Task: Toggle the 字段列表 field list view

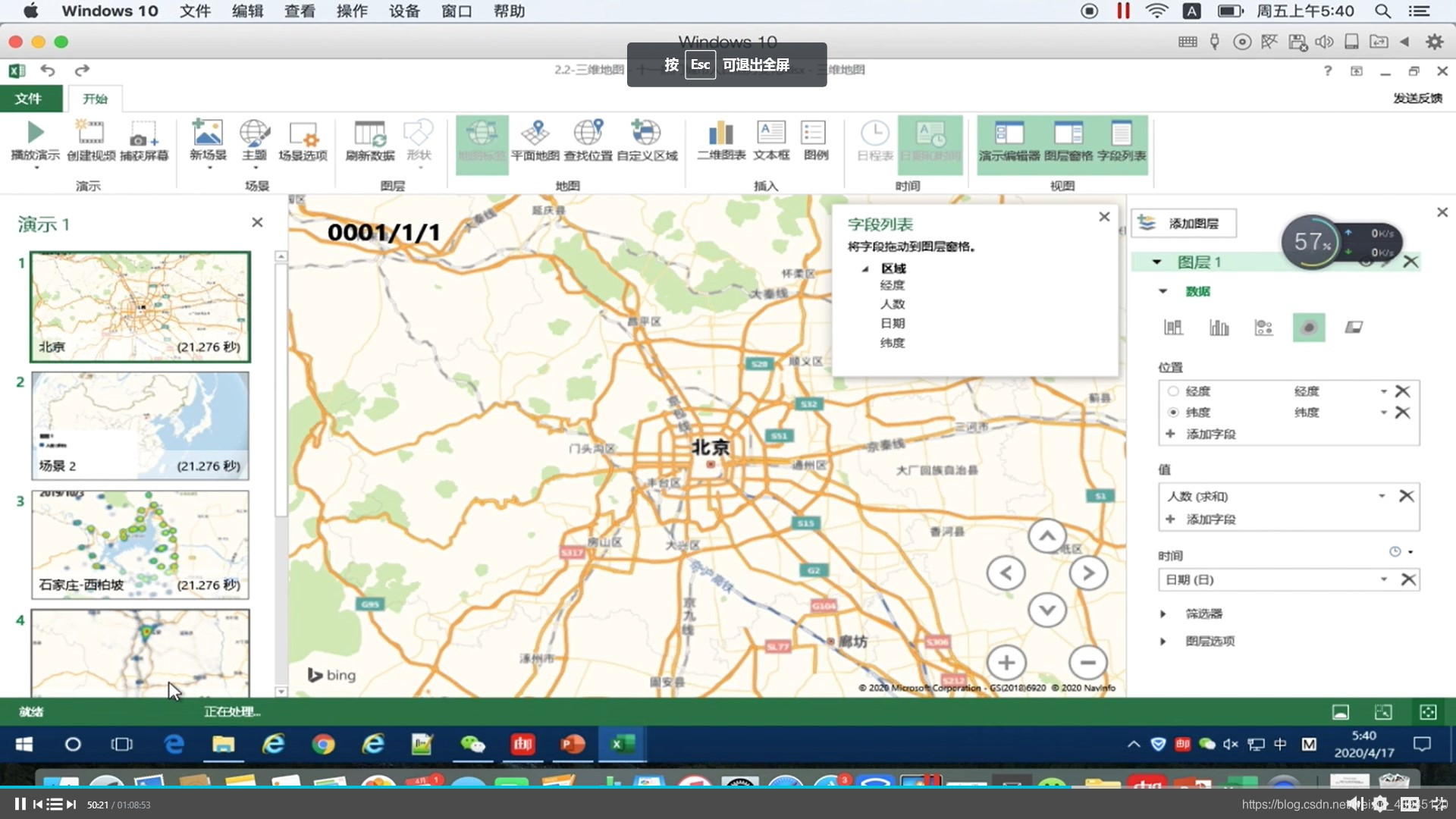Action: (x=1121, y=134)
